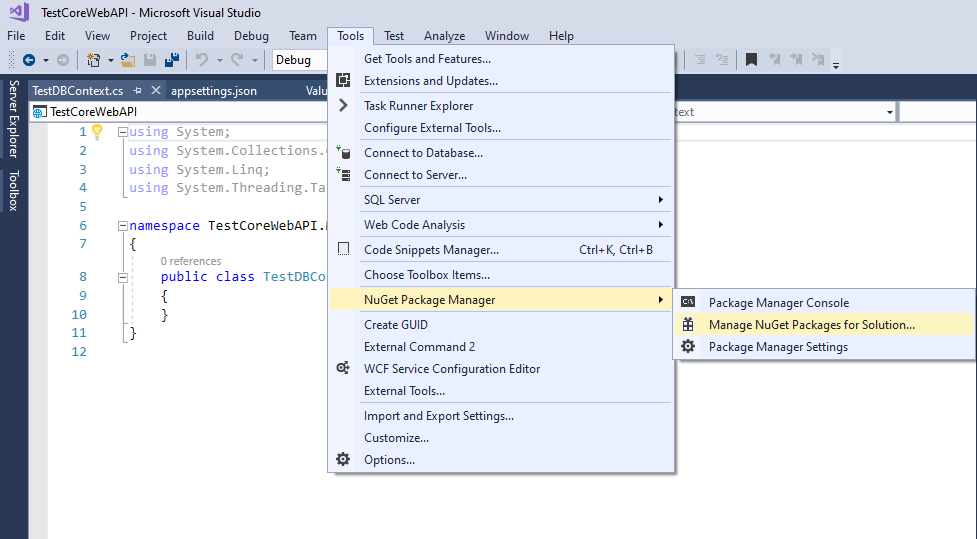Image resolution: width=977 pixels, height=539 pixels.
Task: Open the Debug menu
Action: [x=251, y=36]
